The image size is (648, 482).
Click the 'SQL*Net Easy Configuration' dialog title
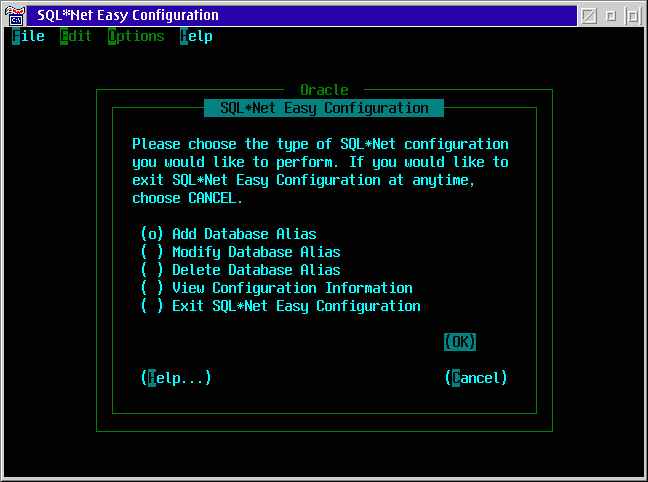coord(324,108)
